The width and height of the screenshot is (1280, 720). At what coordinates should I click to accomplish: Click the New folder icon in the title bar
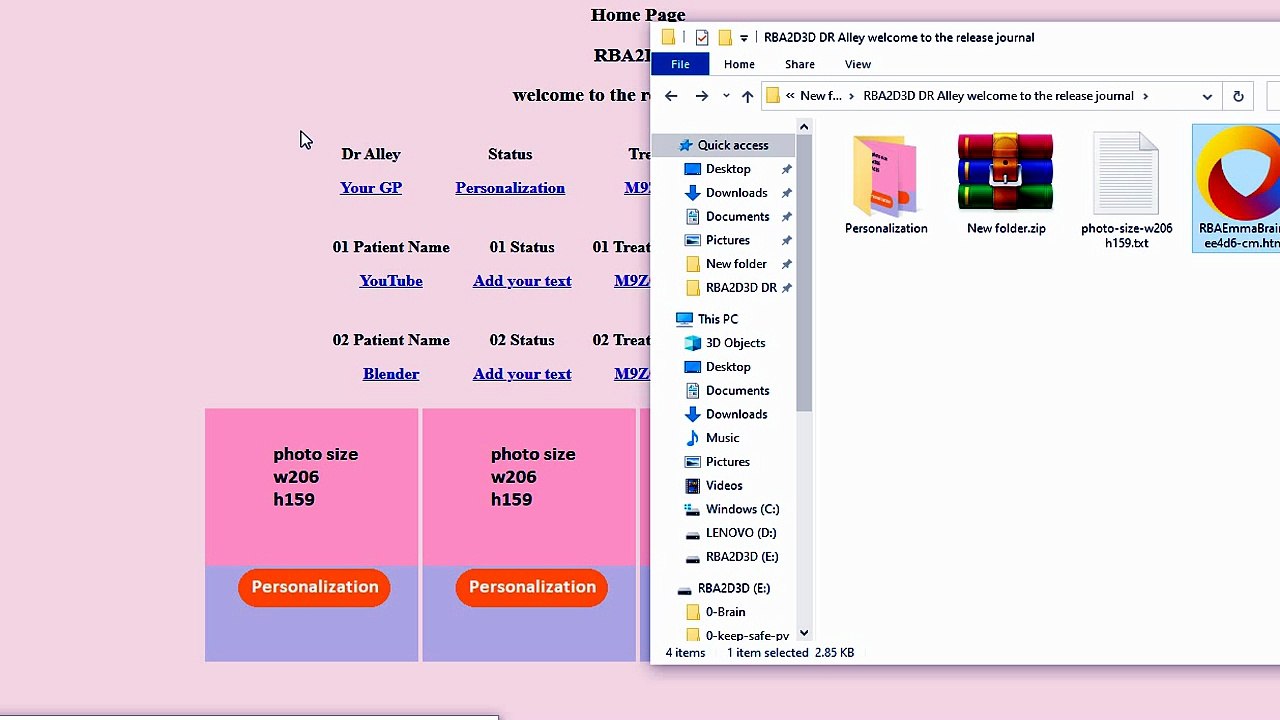[x=725, y=37]
